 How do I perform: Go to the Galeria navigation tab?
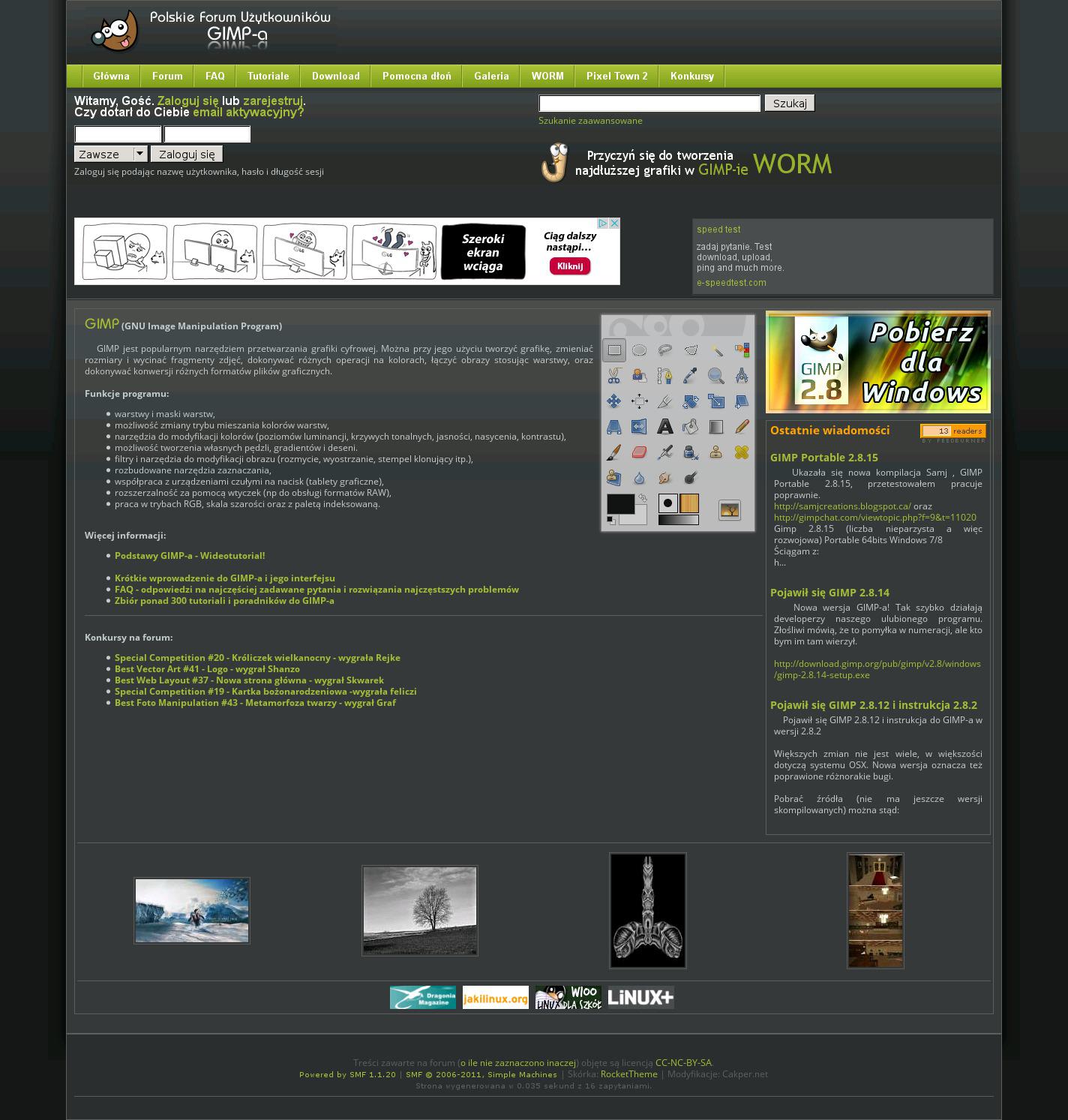(491, 76)
